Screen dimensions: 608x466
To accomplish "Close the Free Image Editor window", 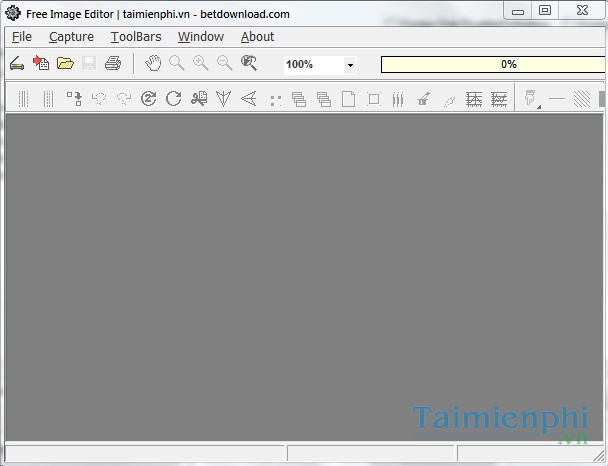I will click(x=582, y=10).
